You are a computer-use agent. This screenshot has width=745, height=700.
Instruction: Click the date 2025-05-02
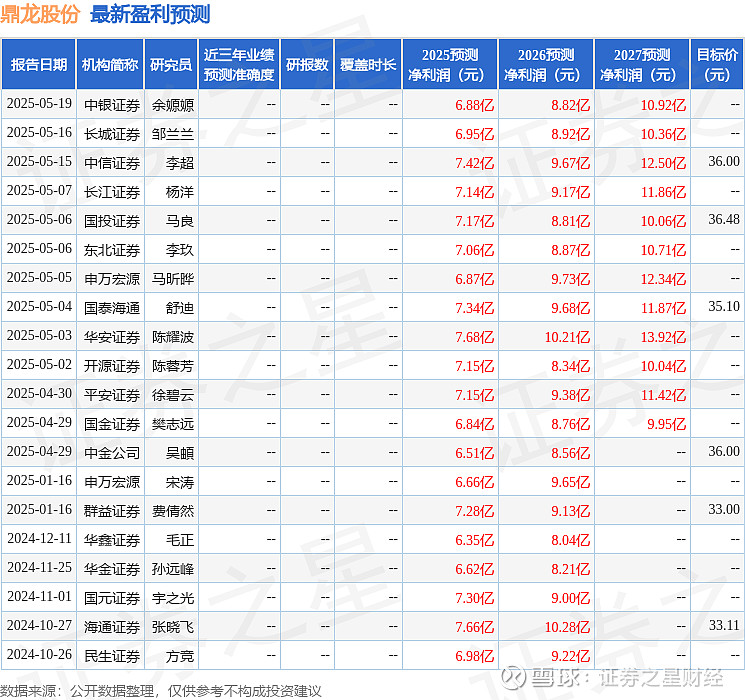[x=39, y=364]
